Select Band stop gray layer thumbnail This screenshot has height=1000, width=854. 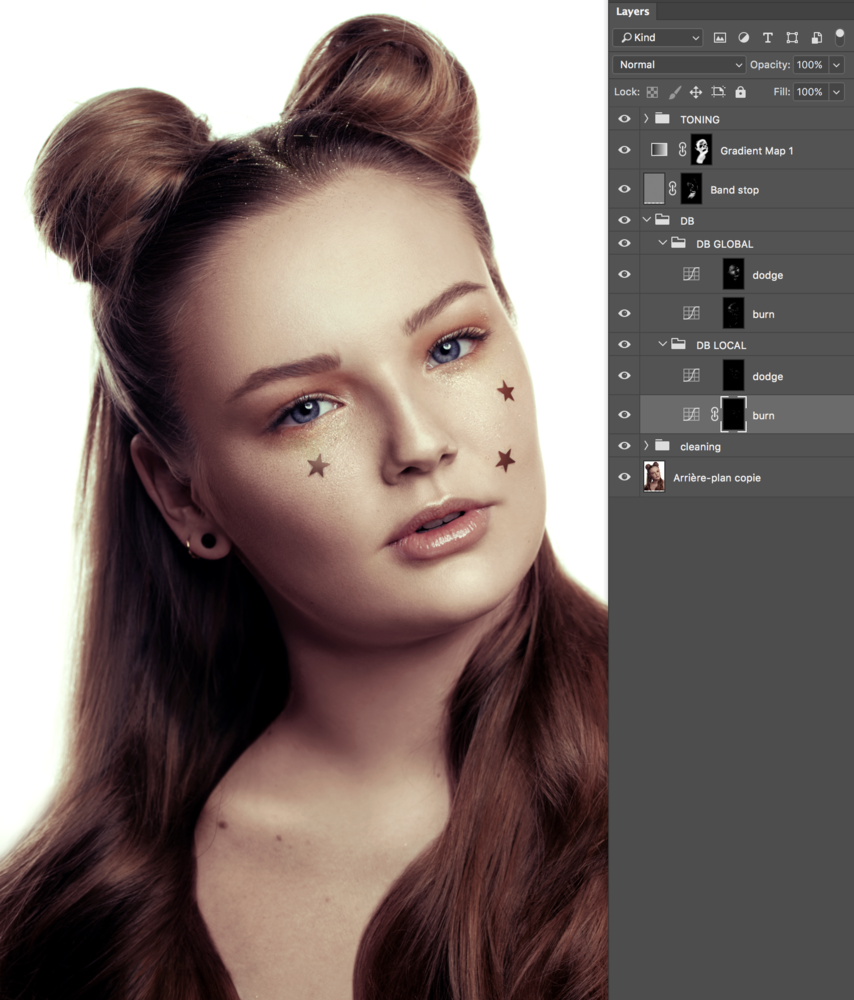click(x=654, y=189)
